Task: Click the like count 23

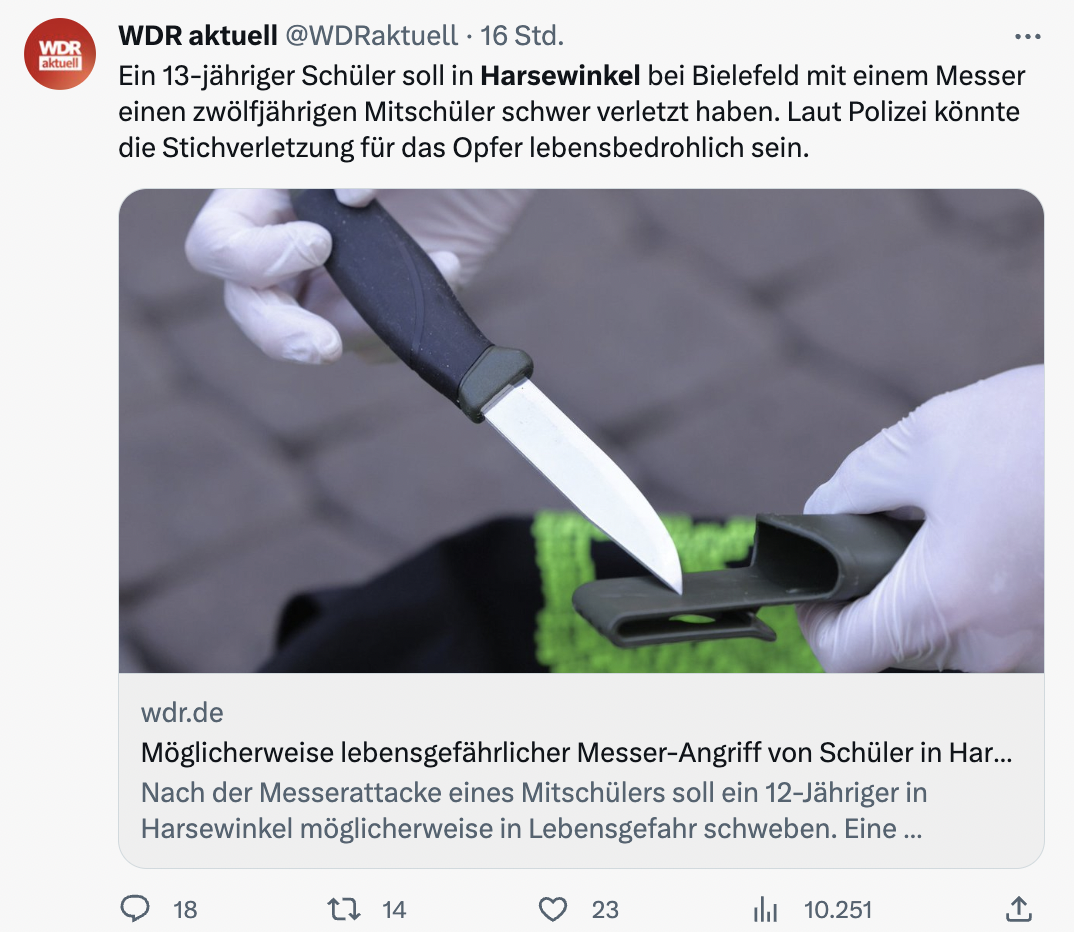Action: point(605,910)
